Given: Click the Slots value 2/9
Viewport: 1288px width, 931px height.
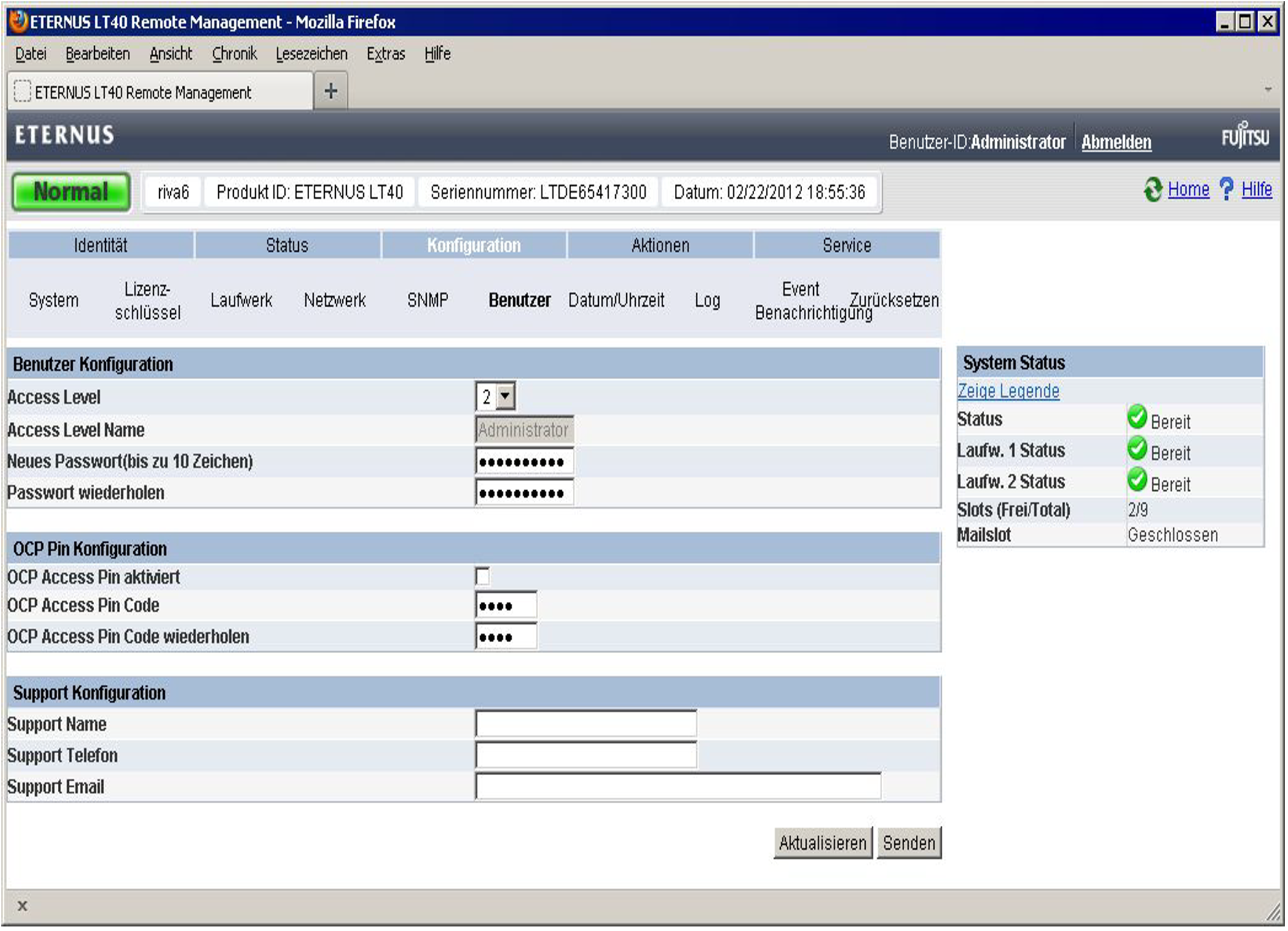Looking at the screenshot, I should tap(1137, 510).
